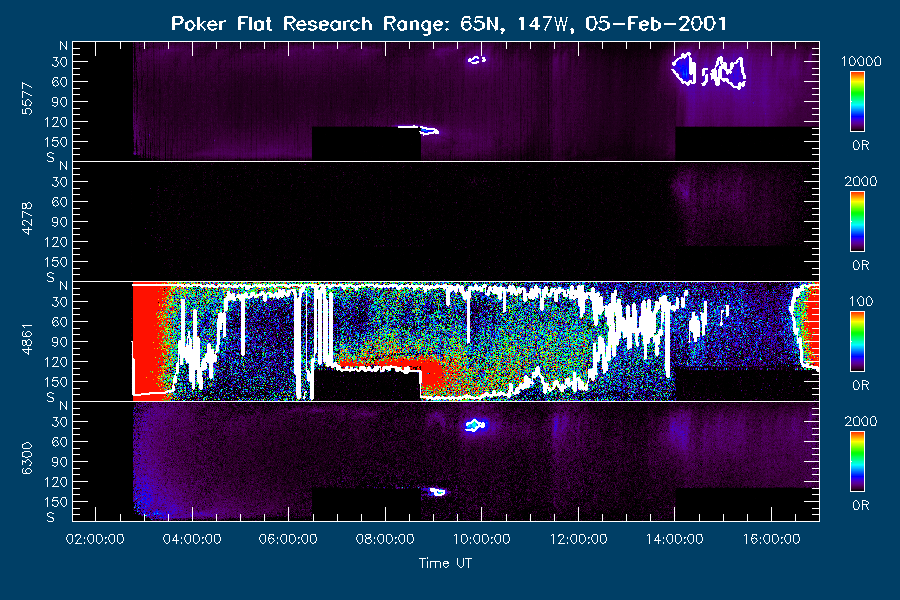Pick the 6300 panel color bar
The width and height of the screenshot is (900, 600).
click(858, 462)
